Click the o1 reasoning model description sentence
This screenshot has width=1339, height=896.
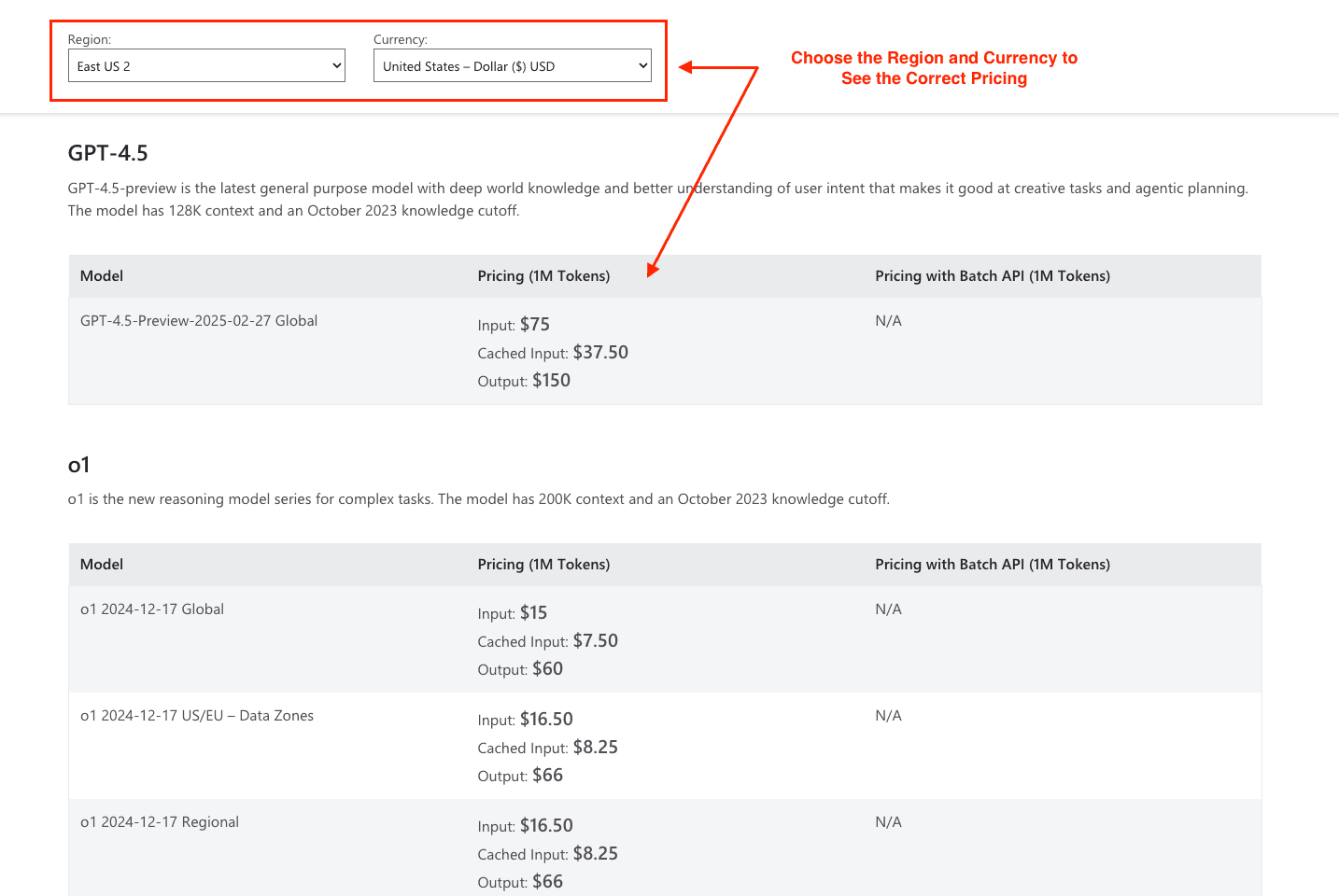pyautogui.click(x=479, y=499)
